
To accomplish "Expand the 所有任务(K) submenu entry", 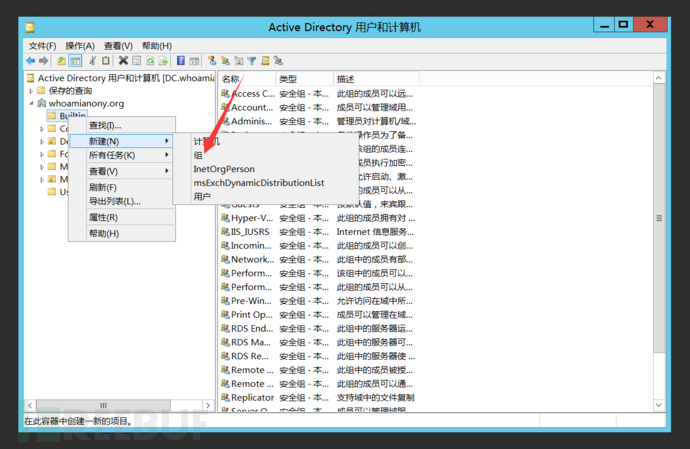I will coord(122,155).
